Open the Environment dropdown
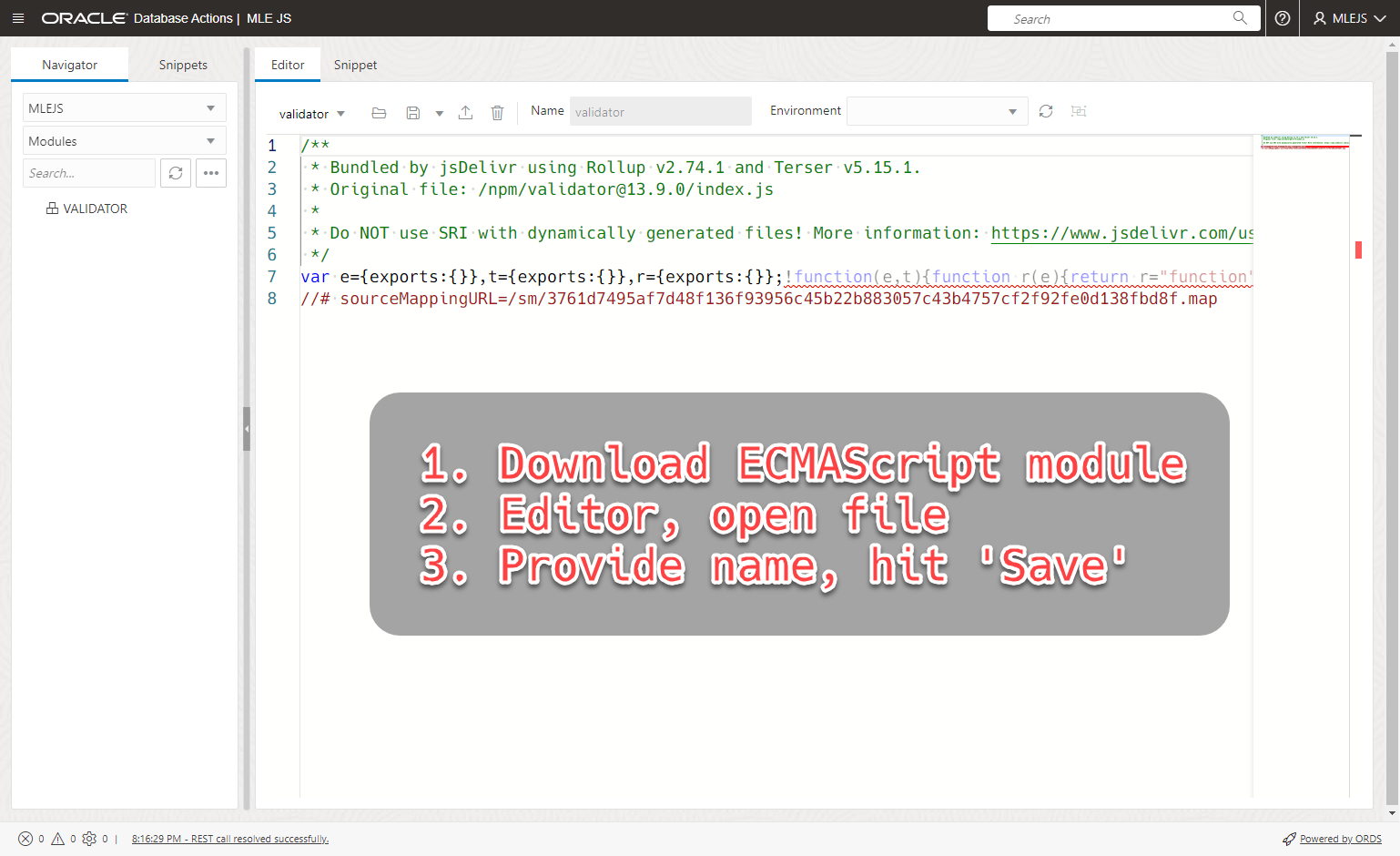The height and width of the screenshot is (856, 1400). (x=937, y=111)
